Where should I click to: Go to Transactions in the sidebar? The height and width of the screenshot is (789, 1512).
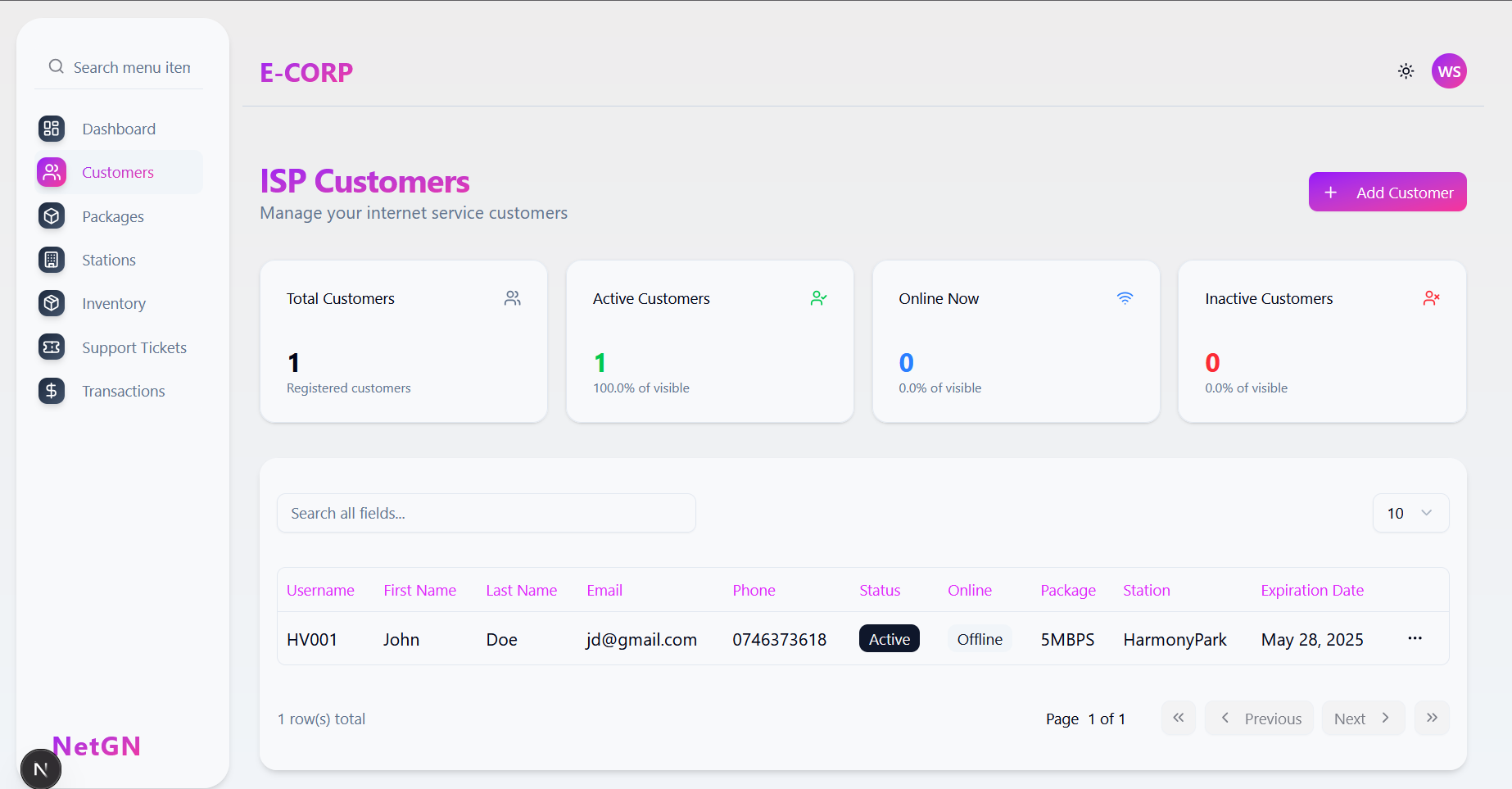coord(123,391)
